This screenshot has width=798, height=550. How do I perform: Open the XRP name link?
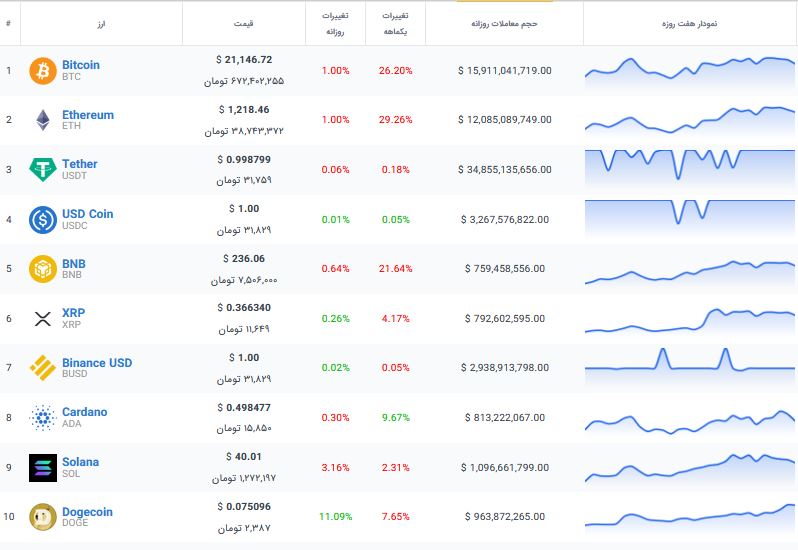(73, 313)
